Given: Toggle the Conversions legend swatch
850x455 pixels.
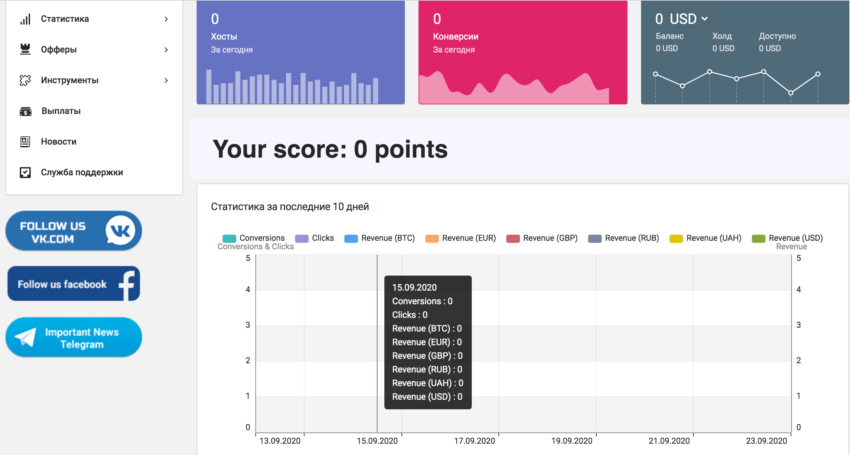Looking at the screenshot, I should [x=229, y=239].
